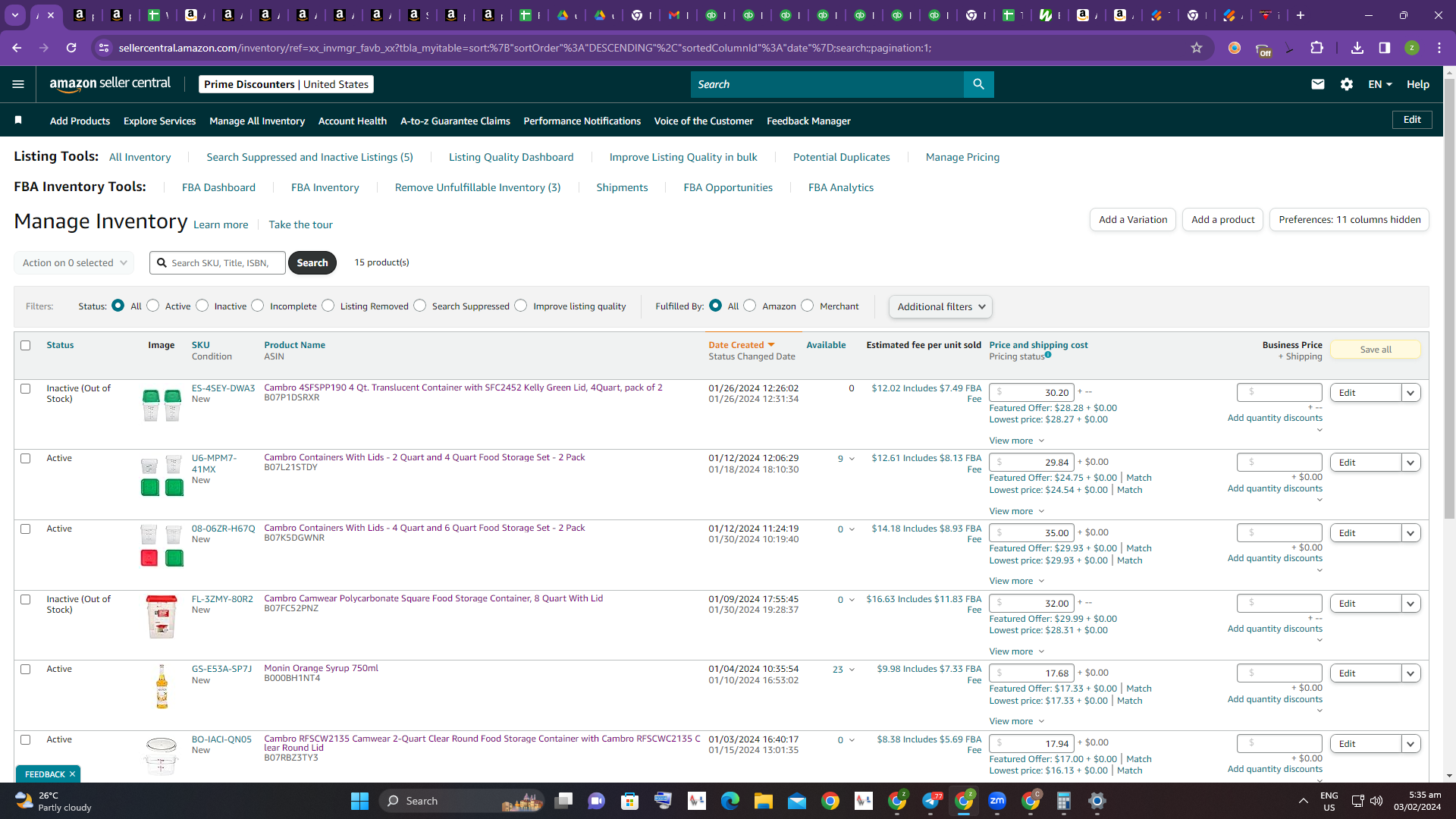
Task: Open the Windows Start button
Action: (359, 801)
